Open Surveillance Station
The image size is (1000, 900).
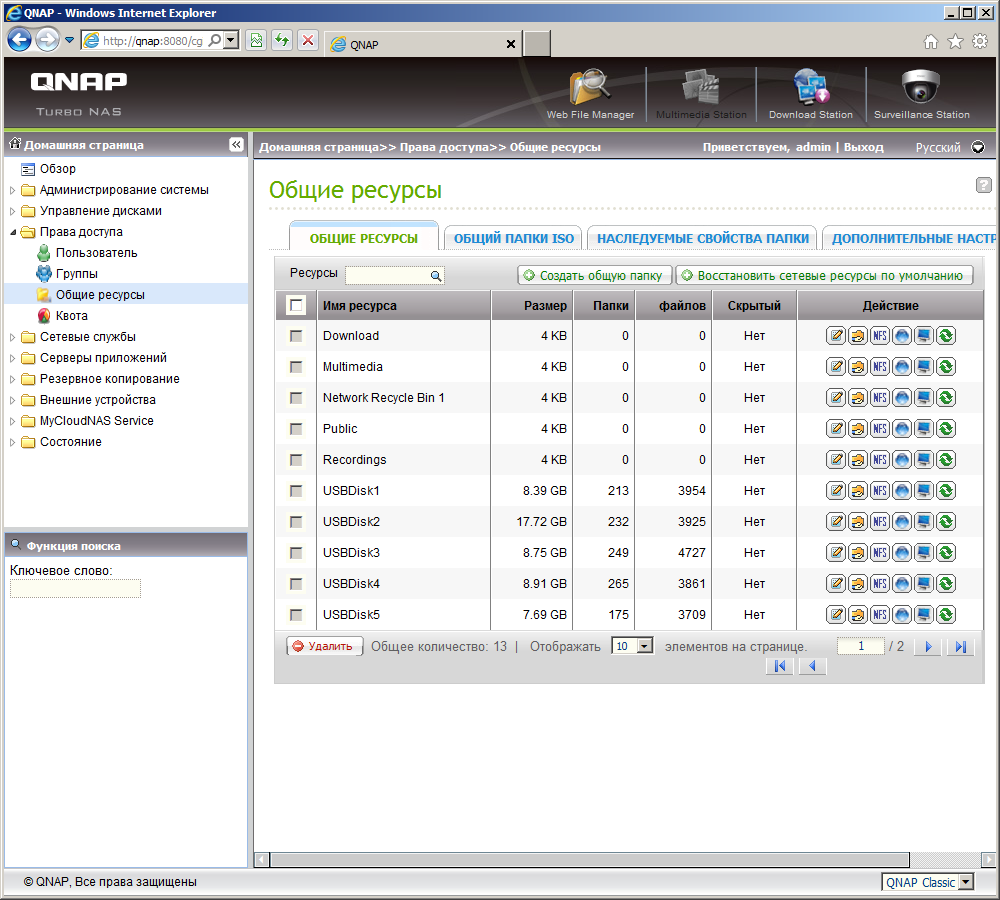[x=922, y=94]
